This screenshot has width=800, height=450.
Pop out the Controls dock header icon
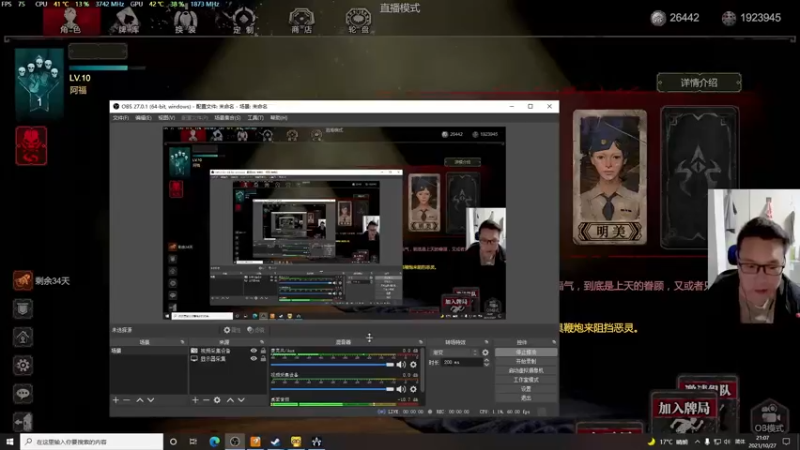click(554, 342)
